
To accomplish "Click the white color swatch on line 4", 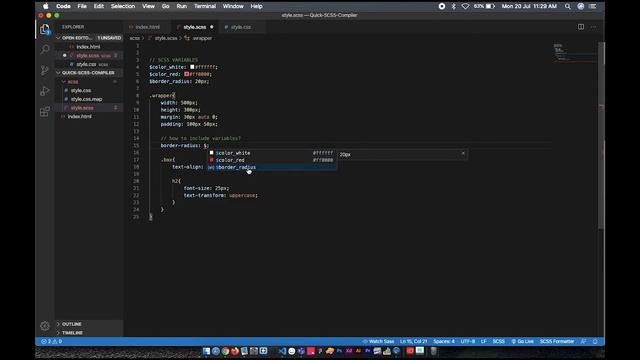I will point(192,67).
